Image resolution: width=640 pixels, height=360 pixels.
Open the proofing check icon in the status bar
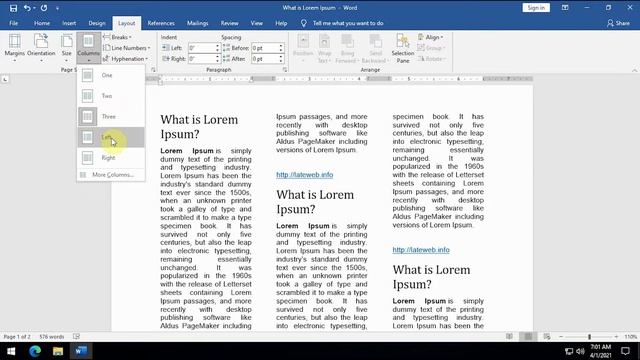click(76, 337)
